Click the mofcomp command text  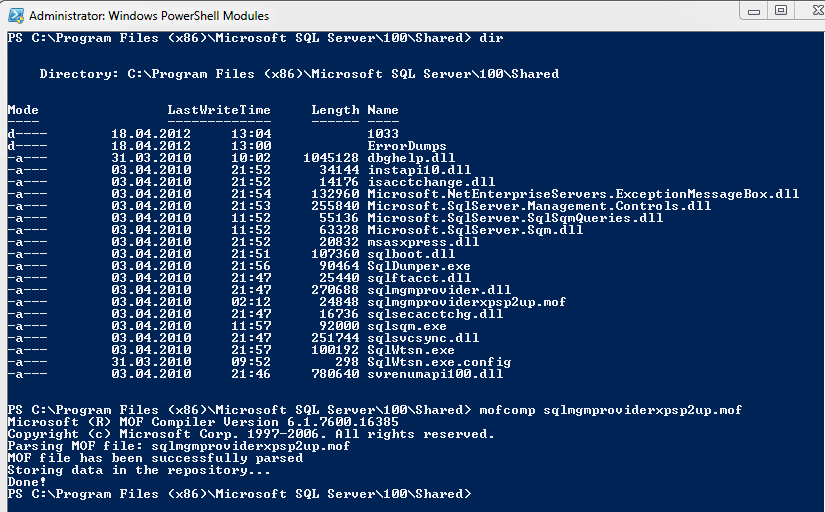click(611, 410)
